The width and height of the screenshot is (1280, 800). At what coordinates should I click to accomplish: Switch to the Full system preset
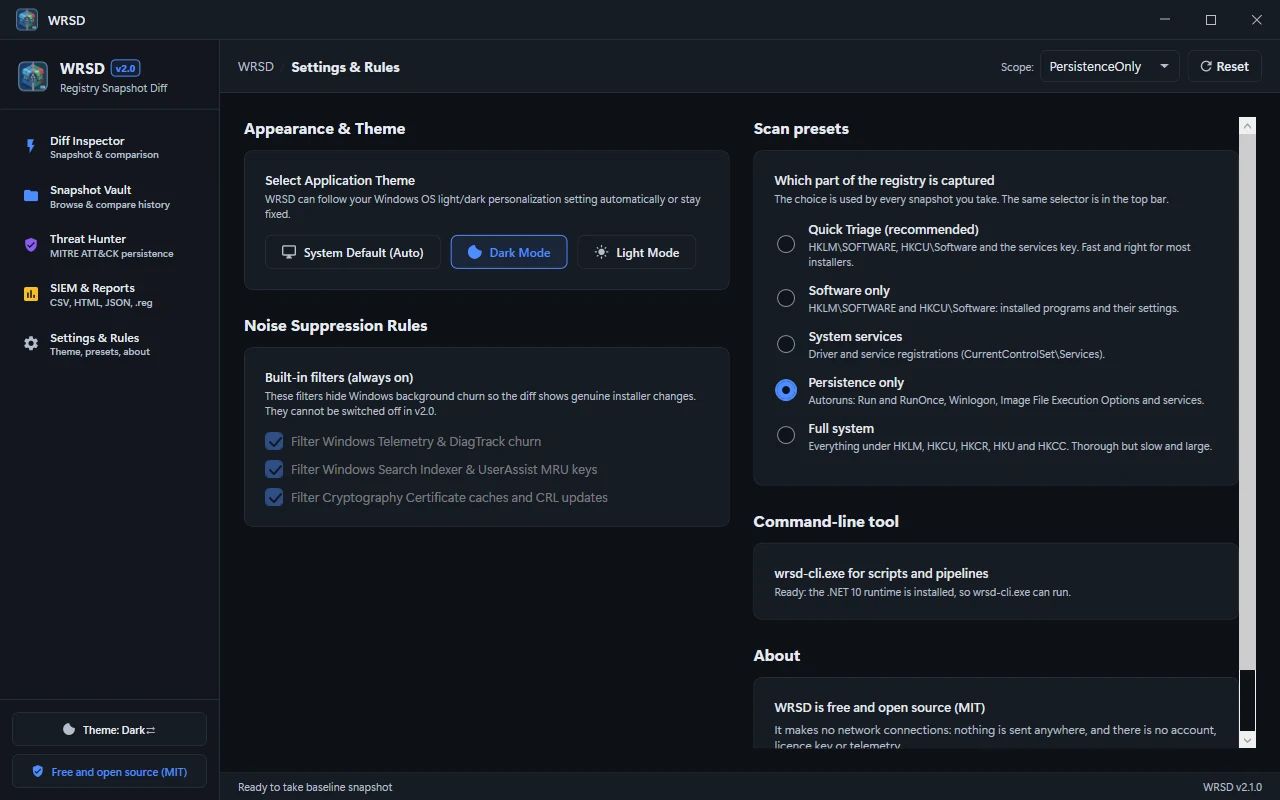786,436
